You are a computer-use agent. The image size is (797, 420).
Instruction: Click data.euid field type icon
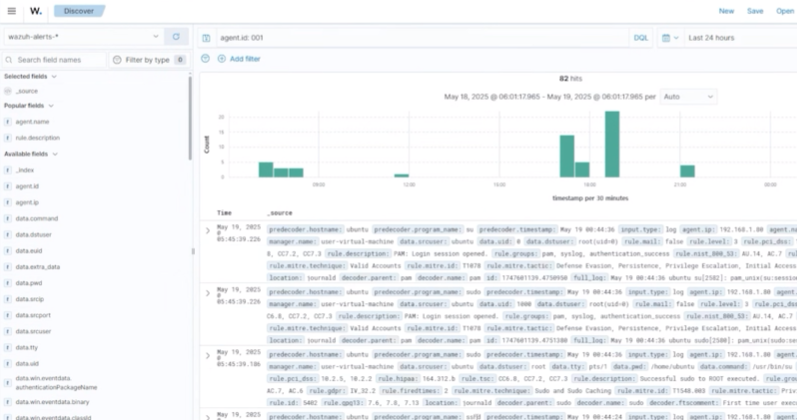8,251
